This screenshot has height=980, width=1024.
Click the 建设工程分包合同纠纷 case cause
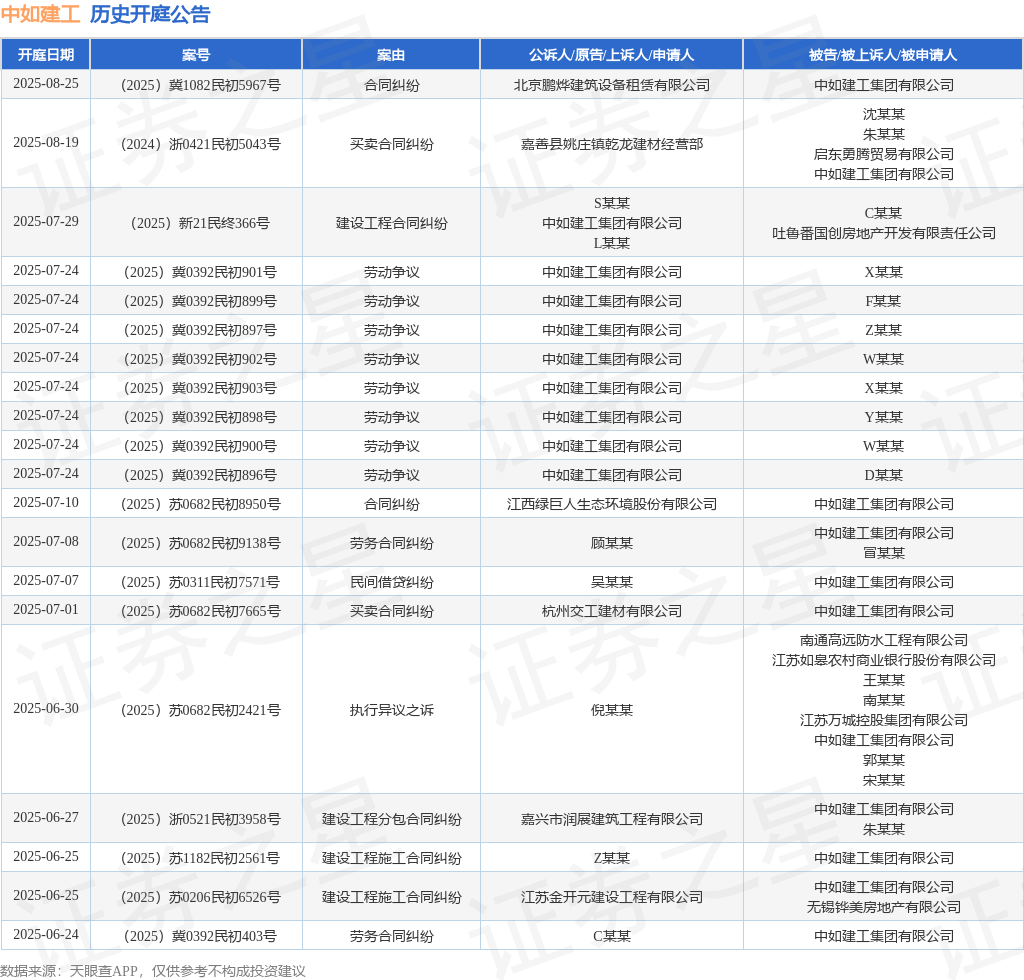click(391, 819)
